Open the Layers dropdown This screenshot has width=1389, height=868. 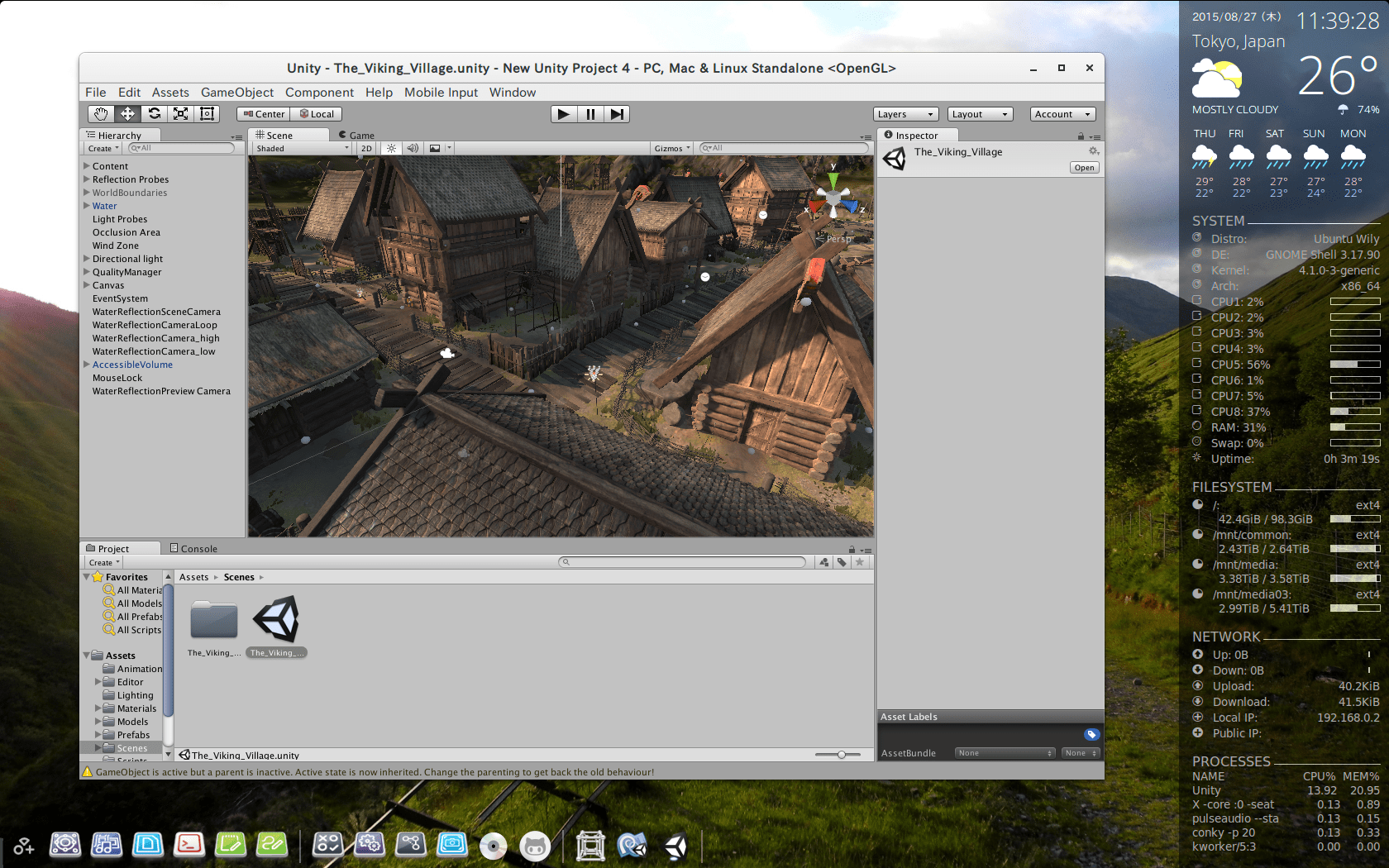(905, 113)
